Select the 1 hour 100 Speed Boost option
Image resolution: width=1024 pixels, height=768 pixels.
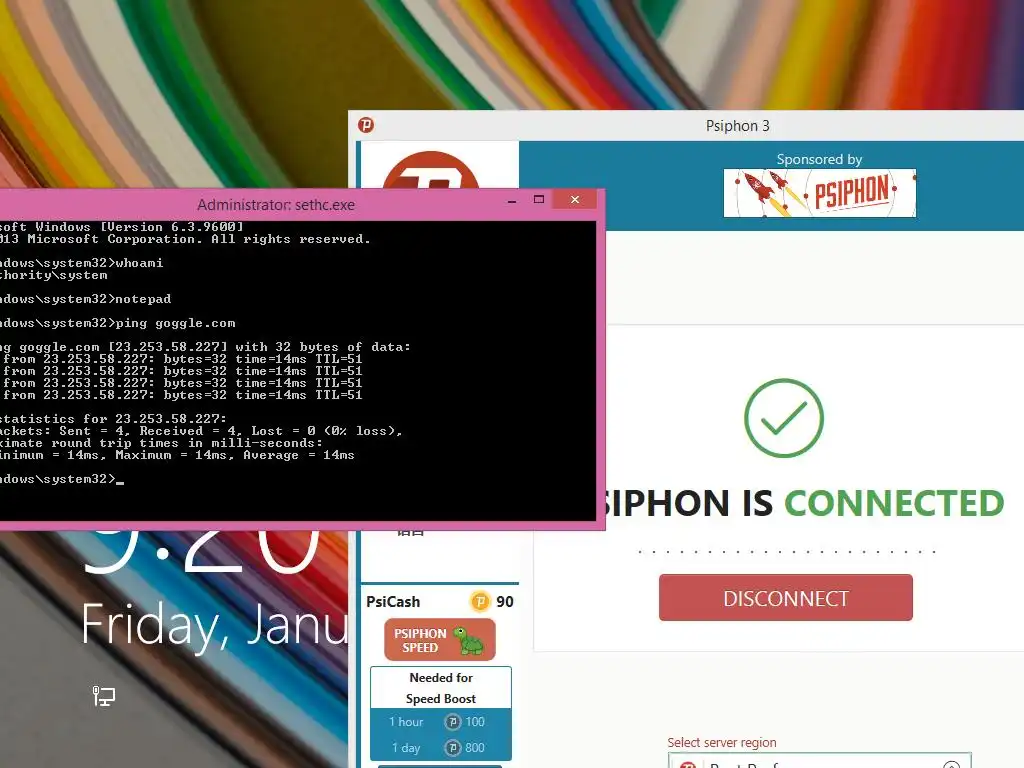coord(441,722)
